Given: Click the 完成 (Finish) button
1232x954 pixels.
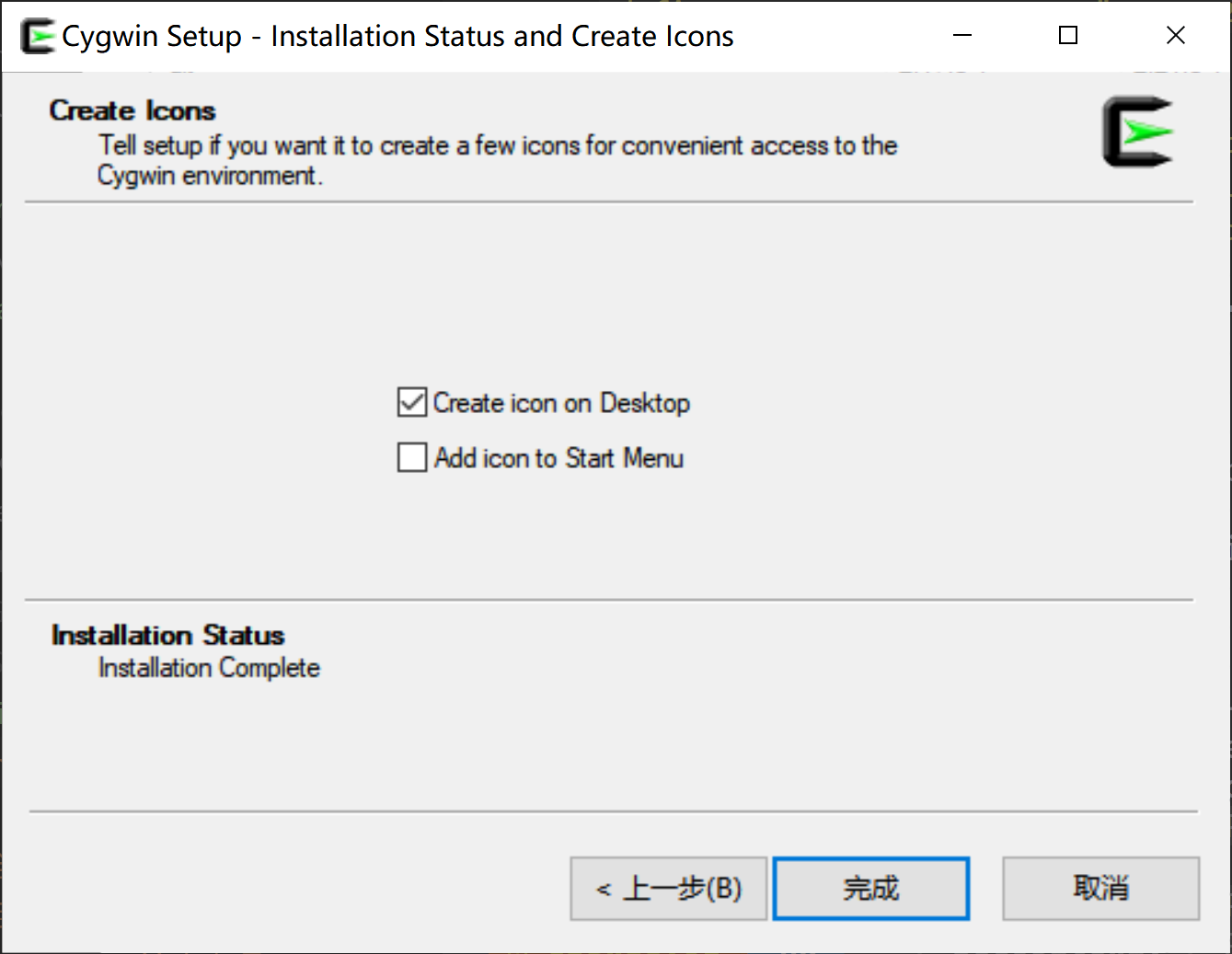Looking at the screenshot, I should coord(870,888).
